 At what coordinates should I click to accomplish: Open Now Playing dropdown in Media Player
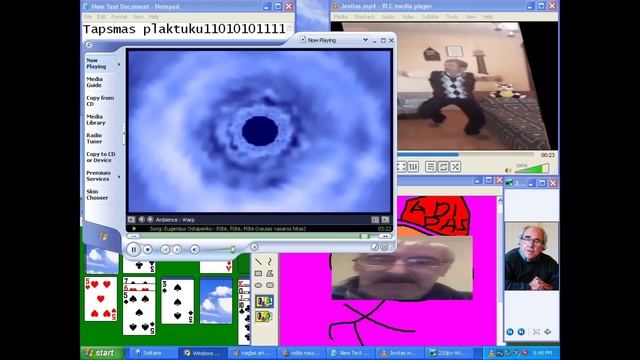365,40
